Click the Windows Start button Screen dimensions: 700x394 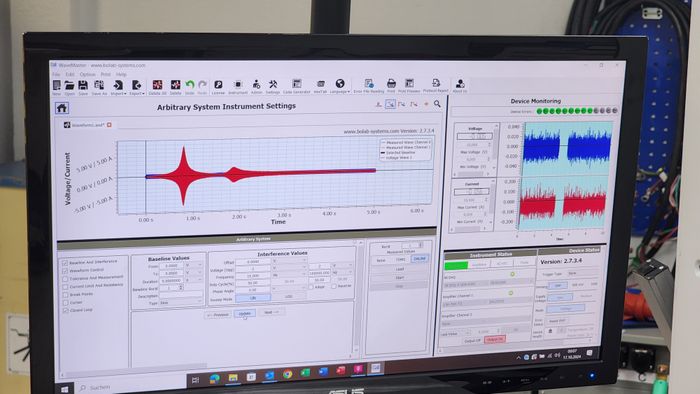pyautogui.click(x=65, y=389)
